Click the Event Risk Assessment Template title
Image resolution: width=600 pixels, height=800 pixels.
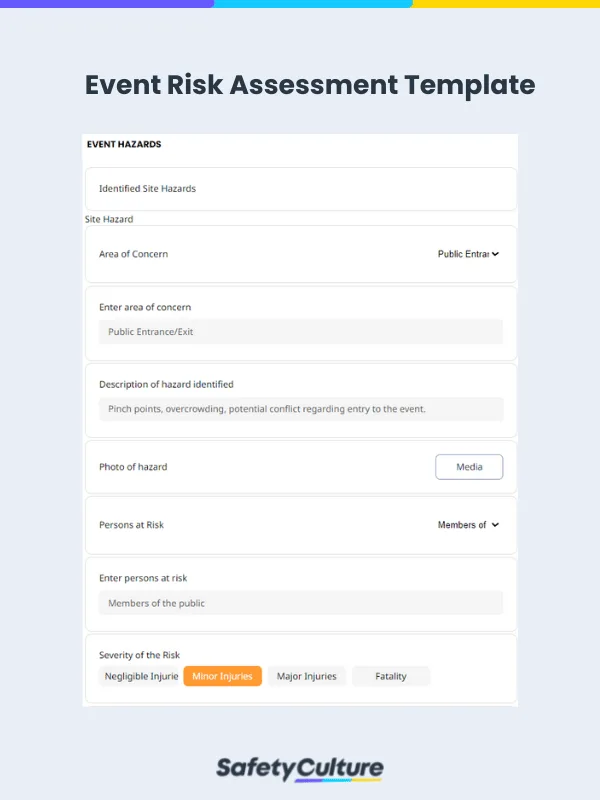(x=309, y=86)
